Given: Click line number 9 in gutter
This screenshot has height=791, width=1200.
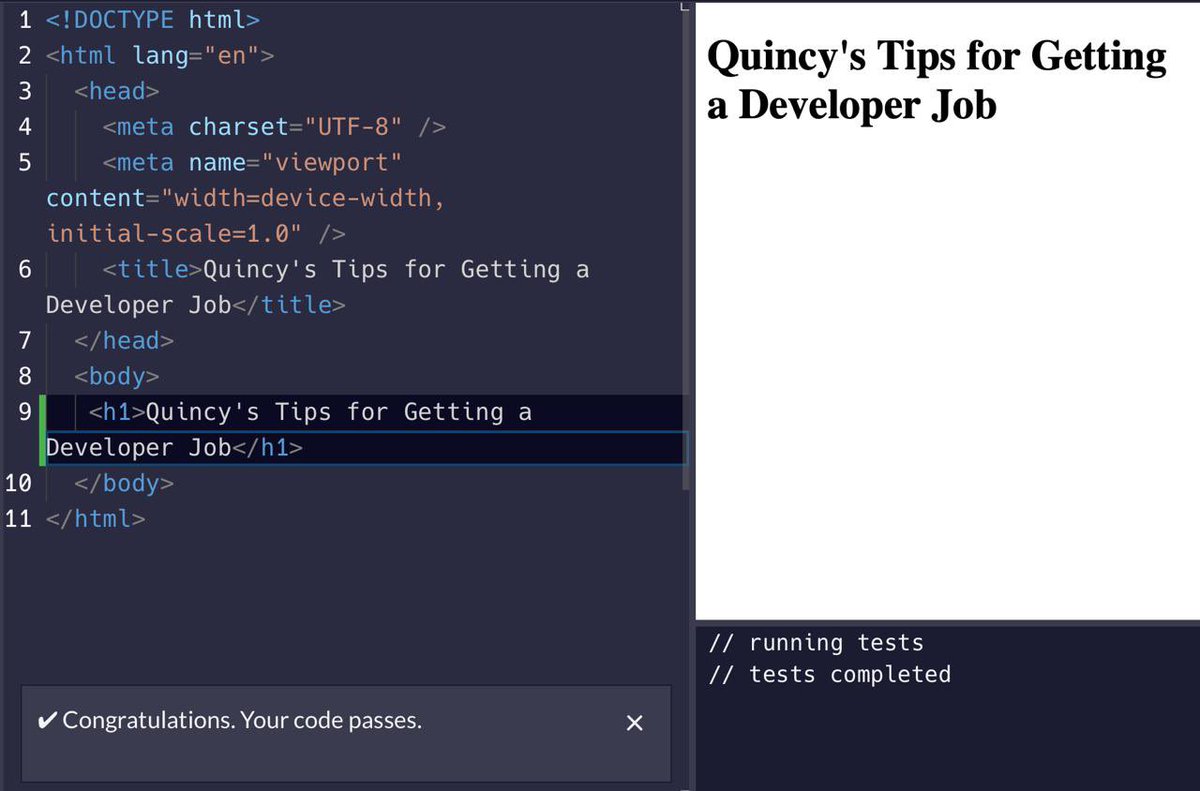Looking at the screenshot, I should pyautogui.click(x=24, y=412).
